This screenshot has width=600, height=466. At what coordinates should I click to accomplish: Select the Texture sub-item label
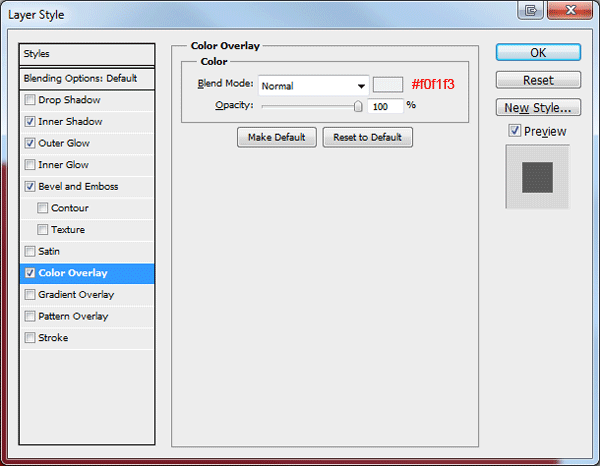pyautogui.click(x=68, y=230)
